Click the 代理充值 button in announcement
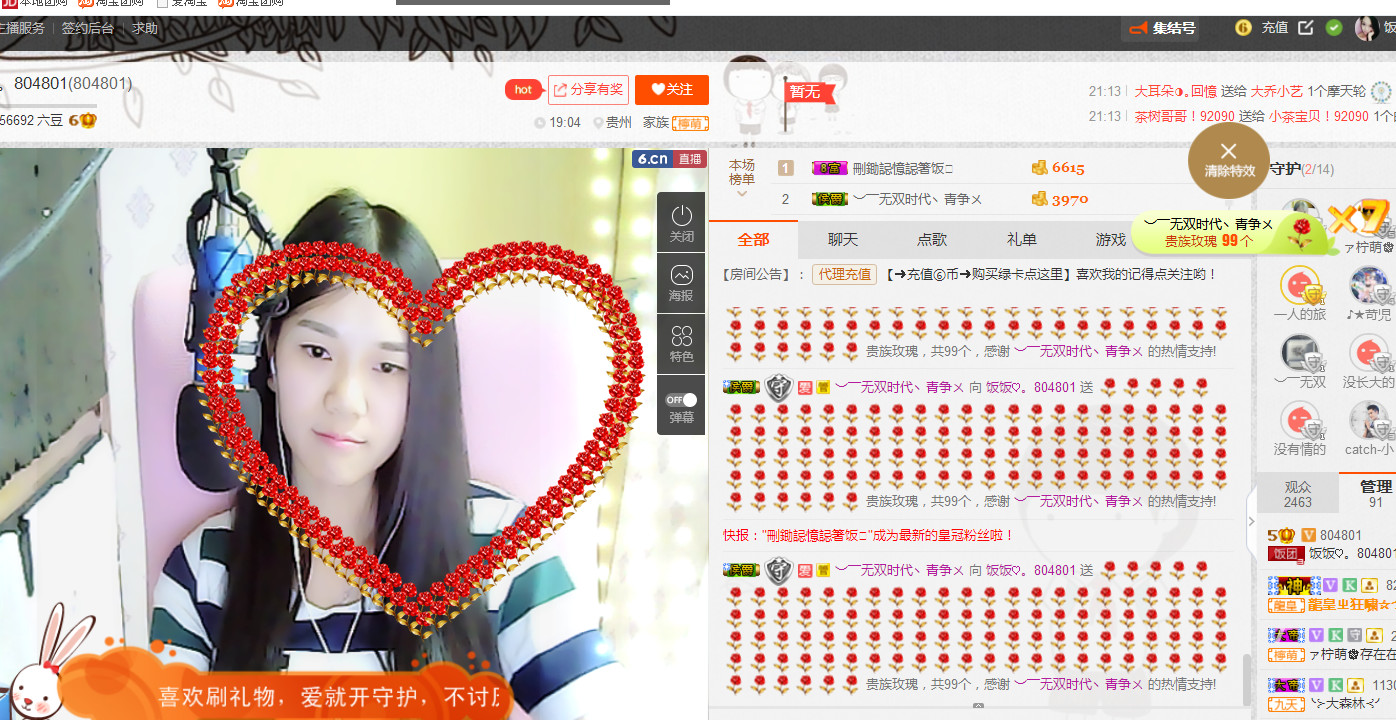This screenshot has height=720, width=1396. pos(844,274)
